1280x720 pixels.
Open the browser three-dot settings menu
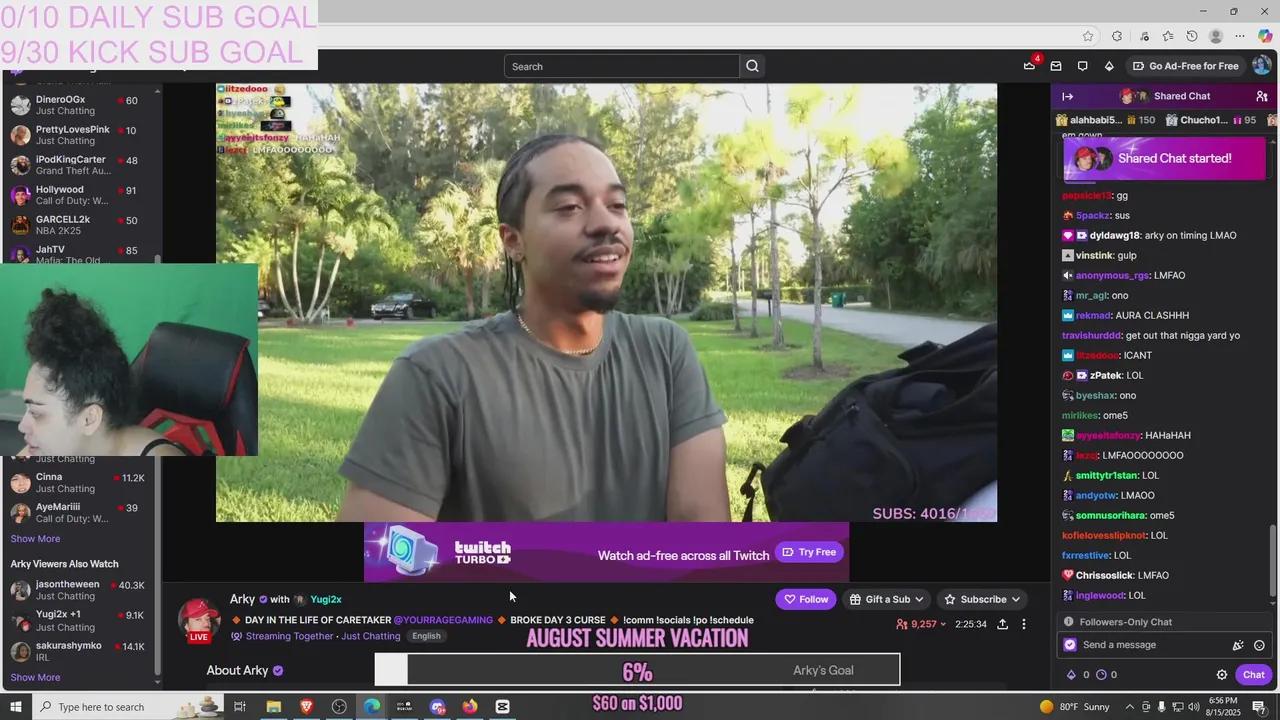click(1240, 36)
